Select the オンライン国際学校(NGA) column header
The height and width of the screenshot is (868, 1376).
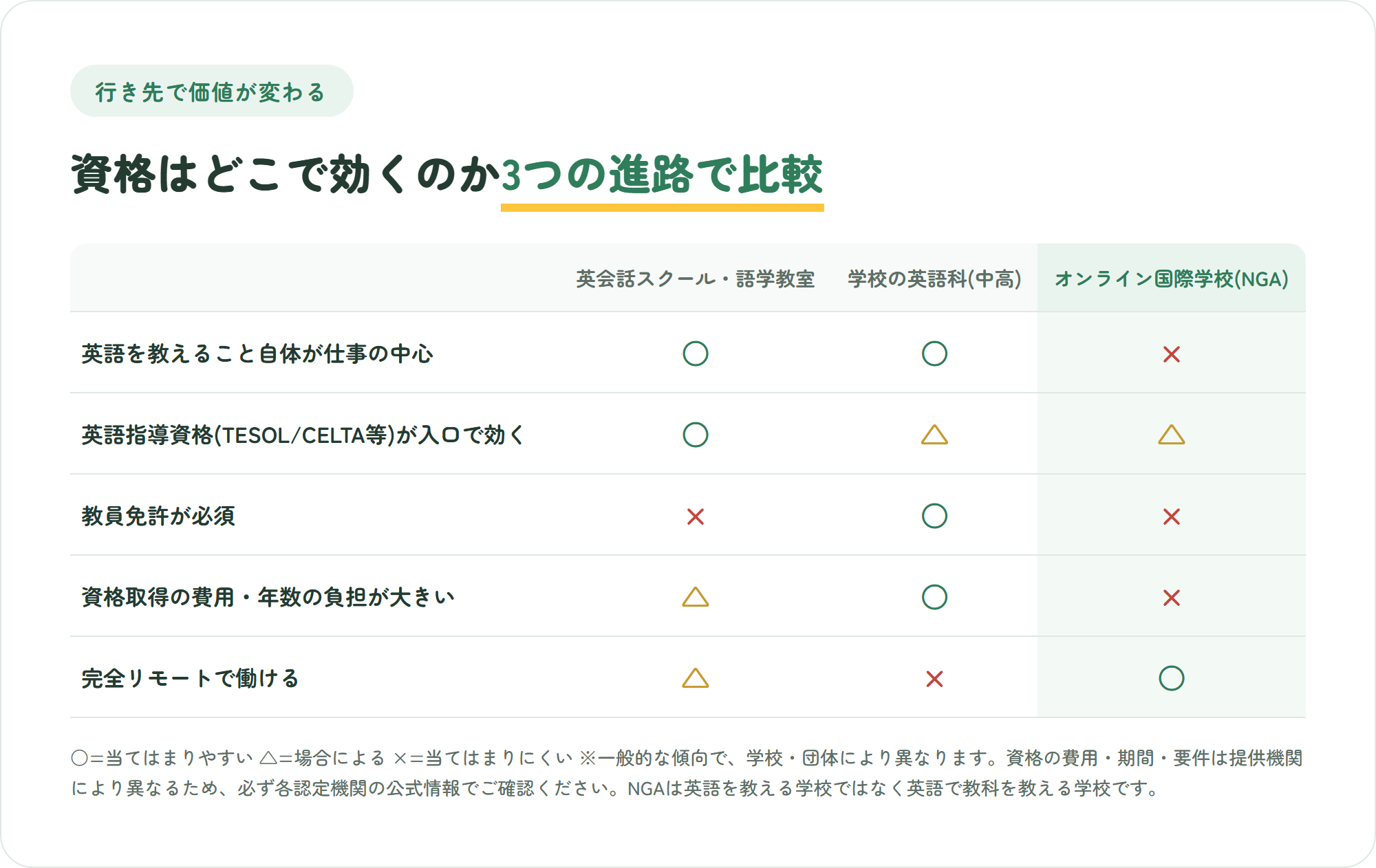click(x=1171, y=279)
